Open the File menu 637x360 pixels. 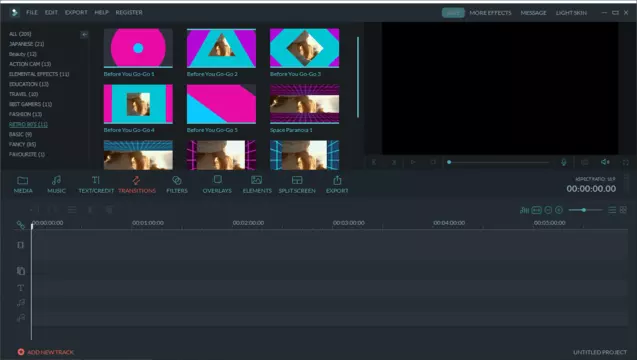click(x=32, y=13)
